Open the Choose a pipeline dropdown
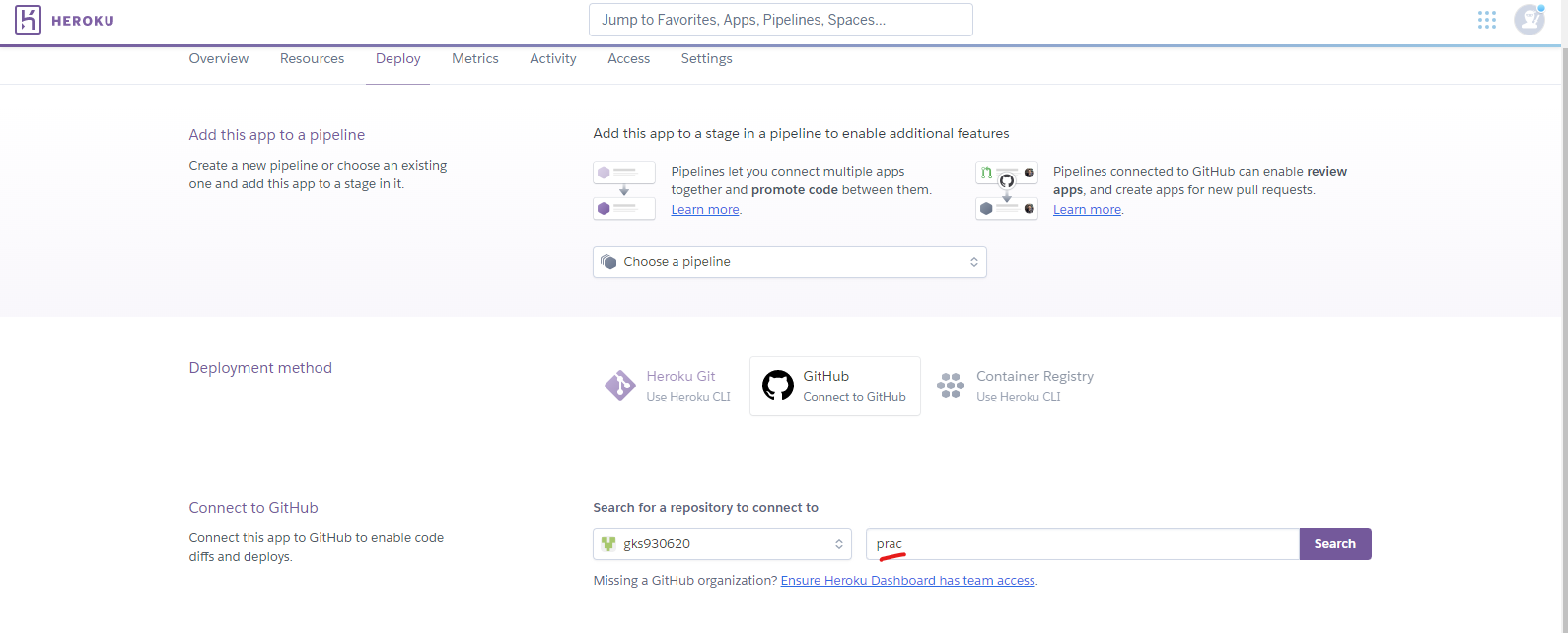This screenshot has width=1568, height=633. pos(790,262)
